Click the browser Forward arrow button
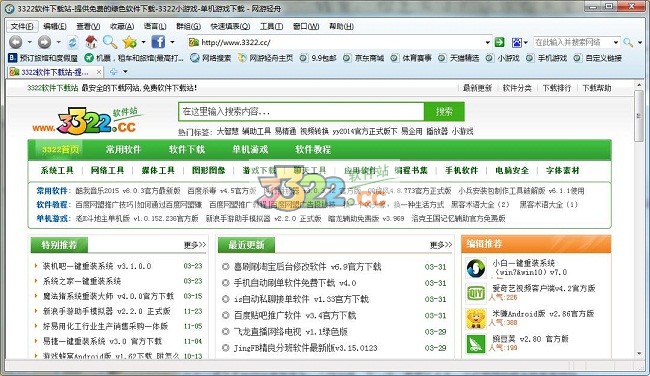Screen dimensions: 650x376 [44, 42]
